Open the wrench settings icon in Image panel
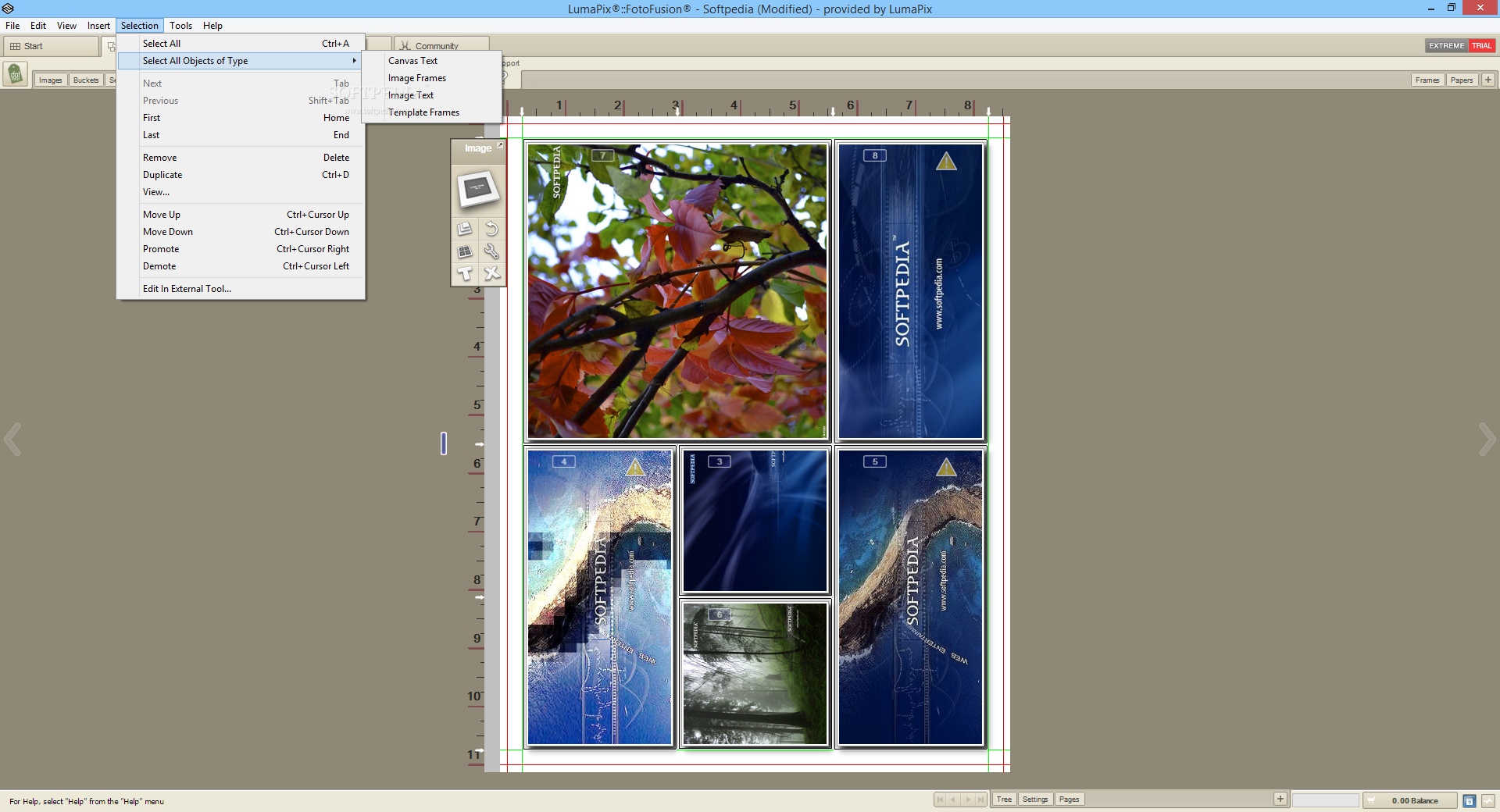The height and width of the screenshot is (812, 1500). tap(491, 251)
